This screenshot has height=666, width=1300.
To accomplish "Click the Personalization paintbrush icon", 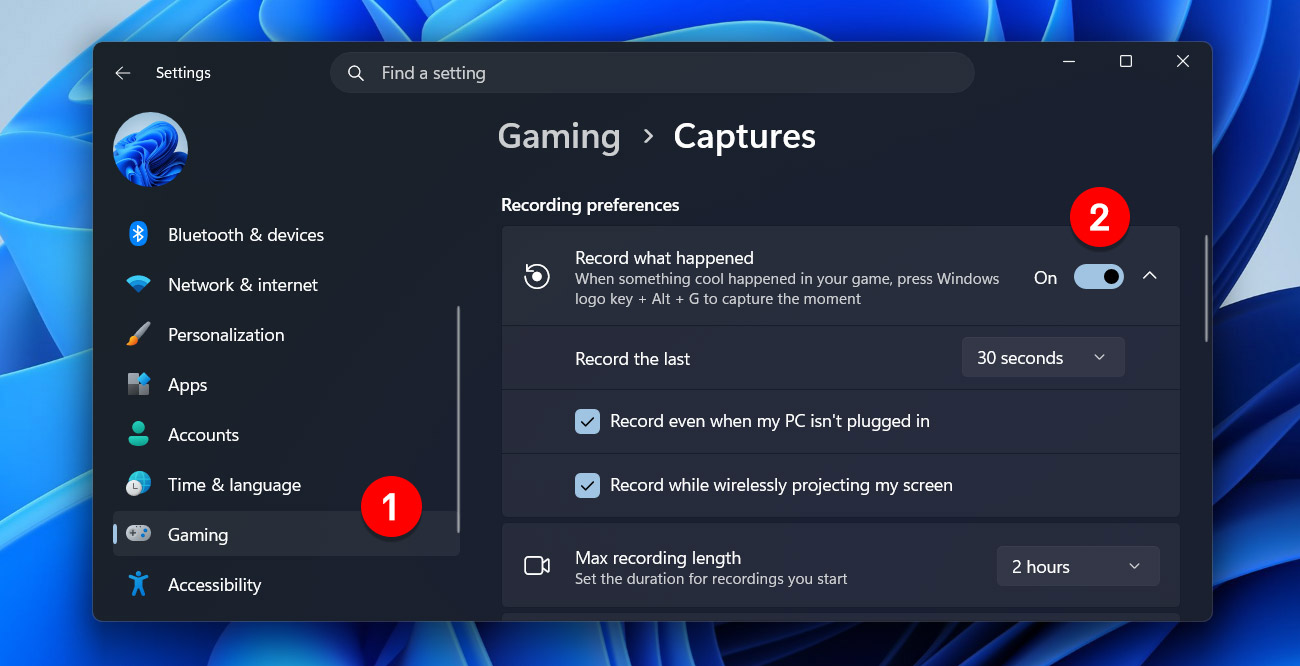I will pyautogui.click(x=138, y=334).
